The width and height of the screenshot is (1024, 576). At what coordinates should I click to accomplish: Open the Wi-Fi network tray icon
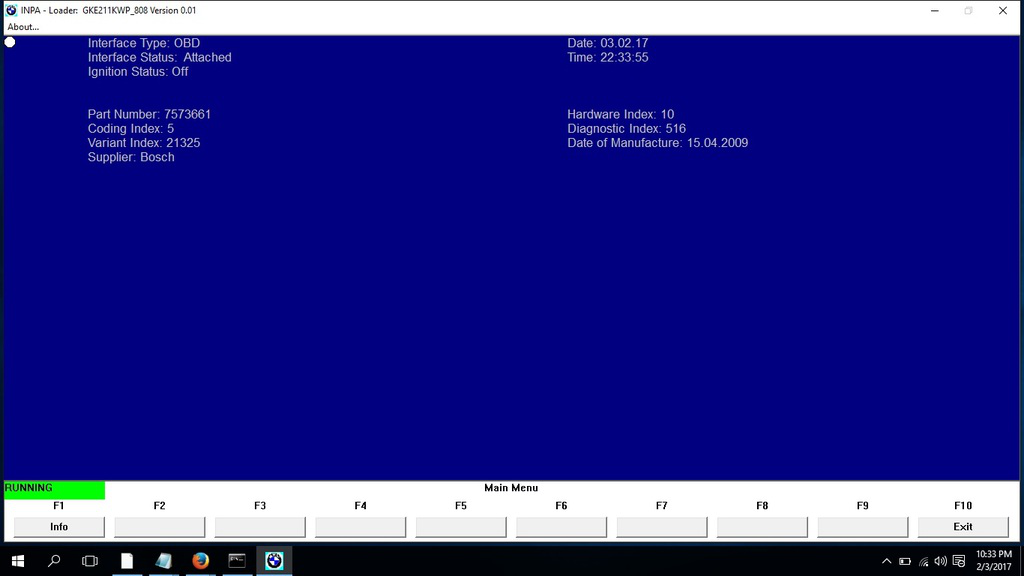click(x=922, y=561)
